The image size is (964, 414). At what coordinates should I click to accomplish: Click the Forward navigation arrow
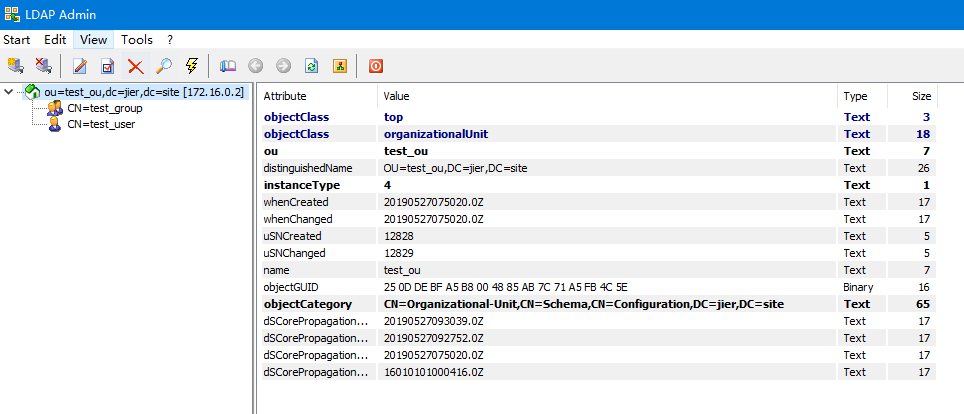283,65
